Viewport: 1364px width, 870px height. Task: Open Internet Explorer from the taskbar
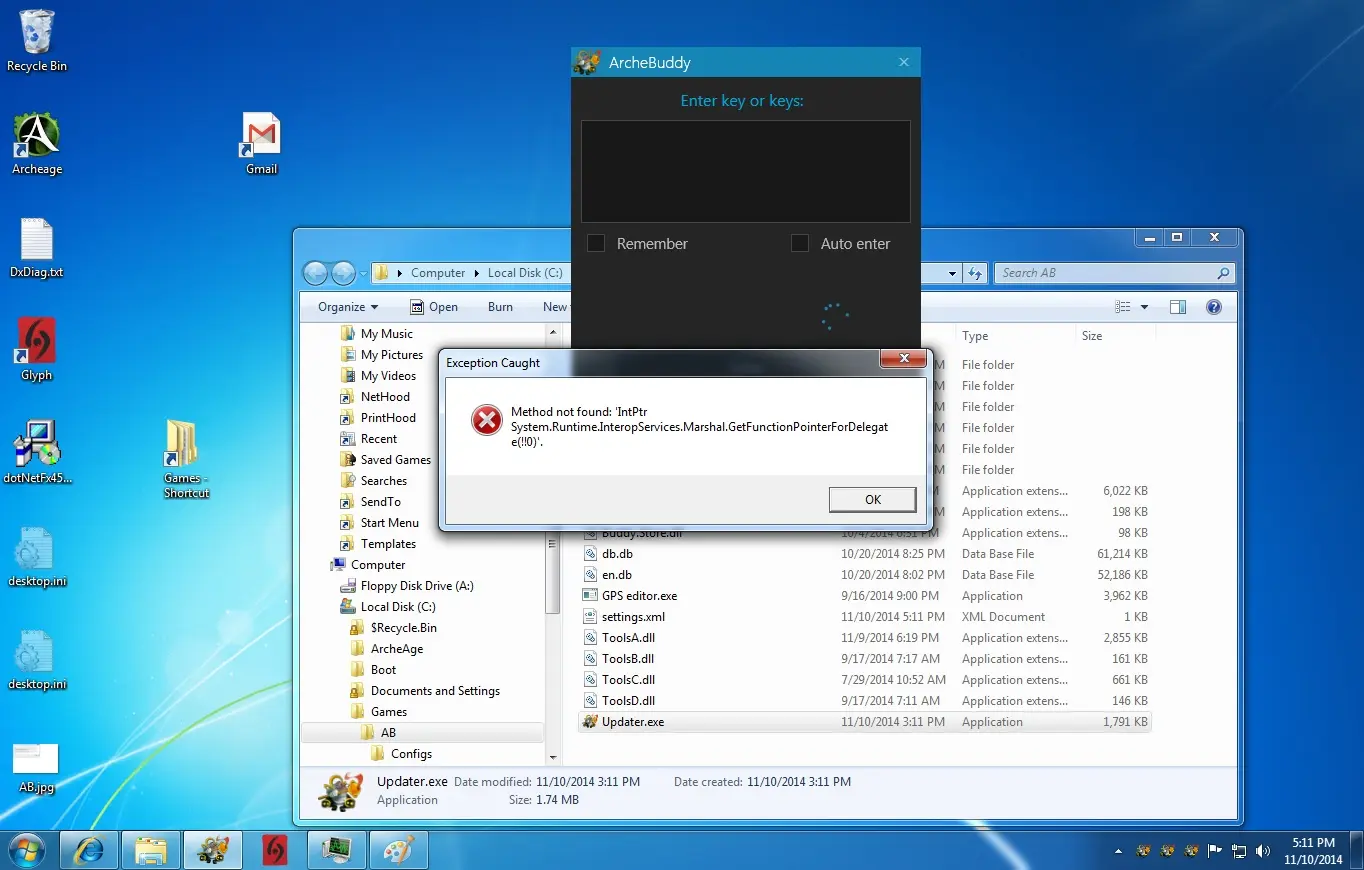click(x=89, y=850)
